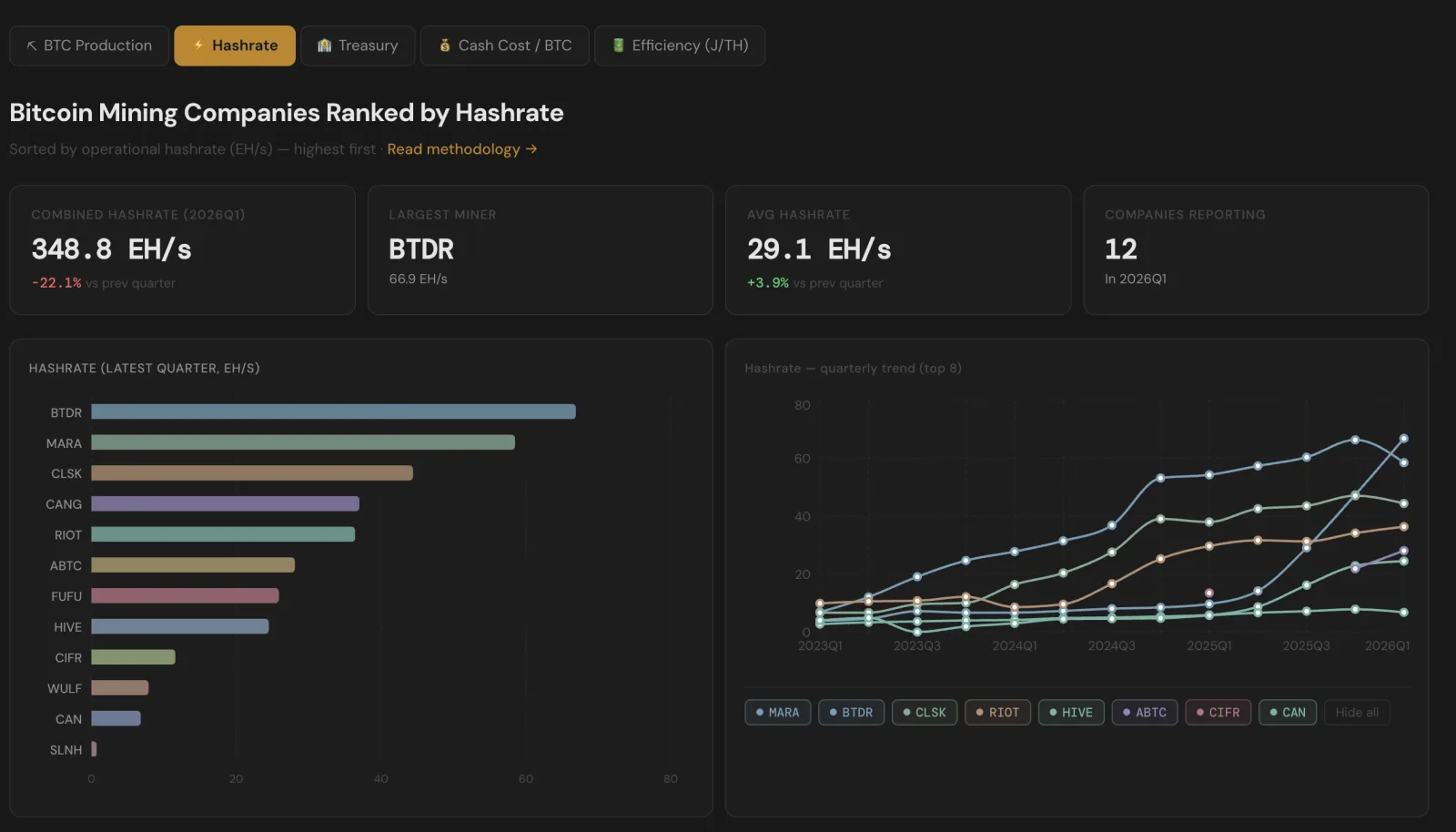Click the WULF hashrate bar

tap(120, 688)
